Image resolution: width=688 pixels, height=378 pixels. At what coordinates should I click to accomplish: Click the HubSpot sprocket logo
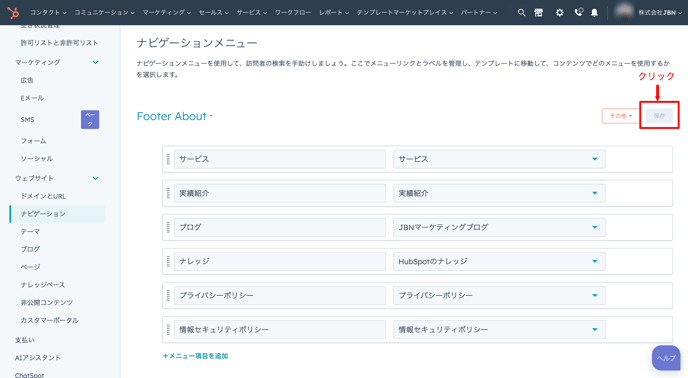(x=14, y=12)
